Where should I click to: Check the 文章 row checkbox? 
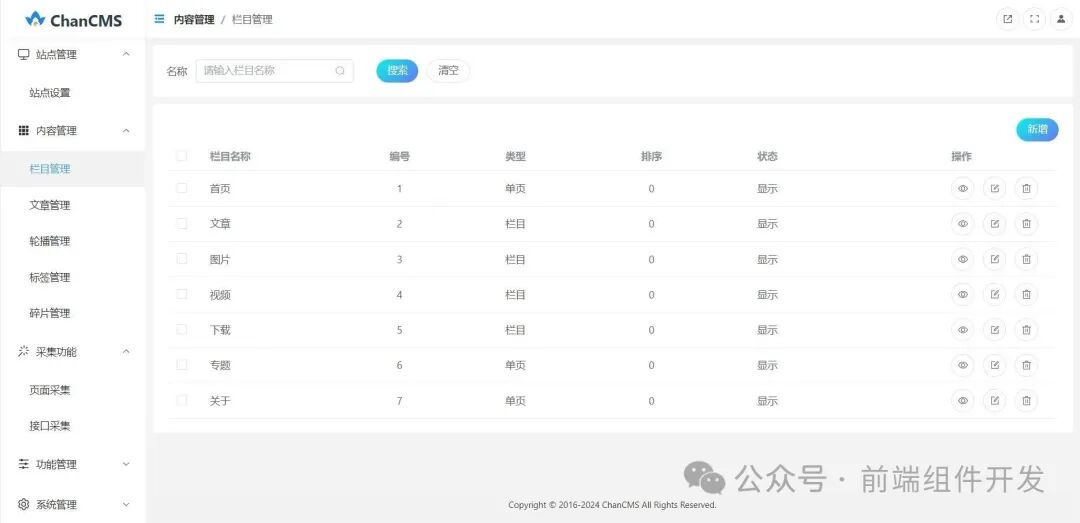181,223
